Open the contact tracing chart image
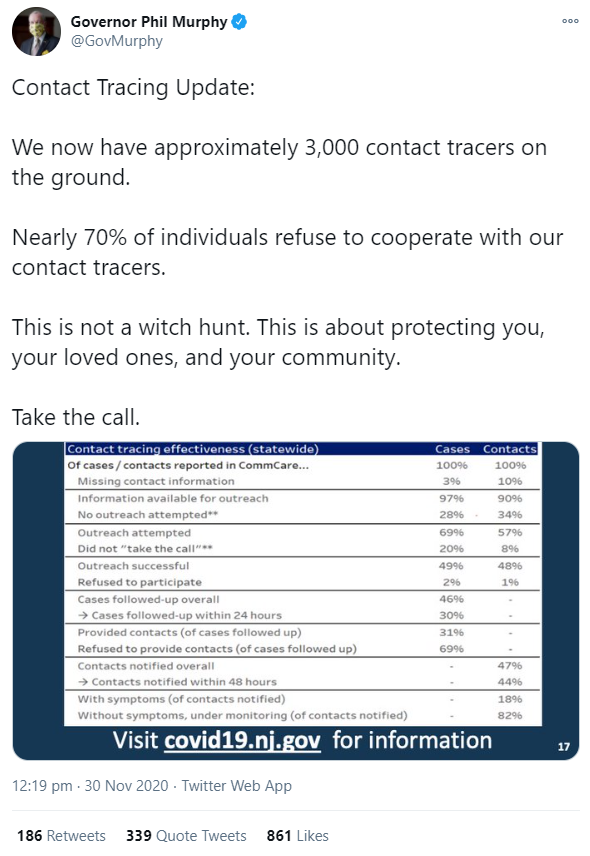This screenshot has height=856, width=590. 296,601
